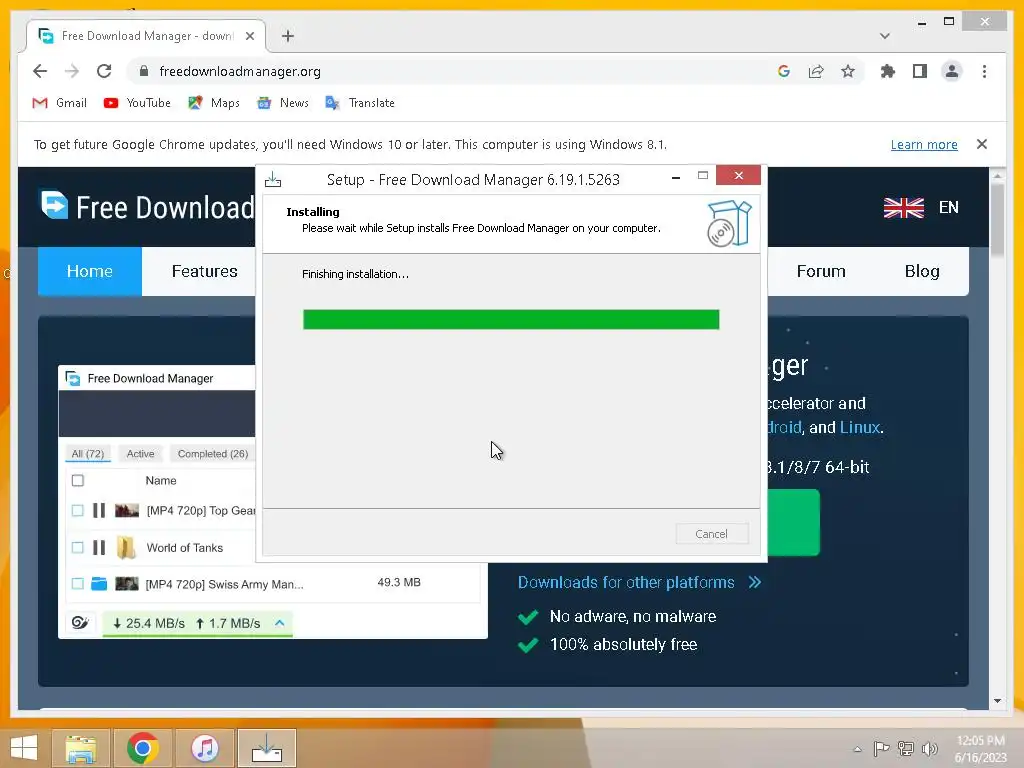
Task: Click the webpage vertical scrollbar thumb
Action: click(997, 219)
